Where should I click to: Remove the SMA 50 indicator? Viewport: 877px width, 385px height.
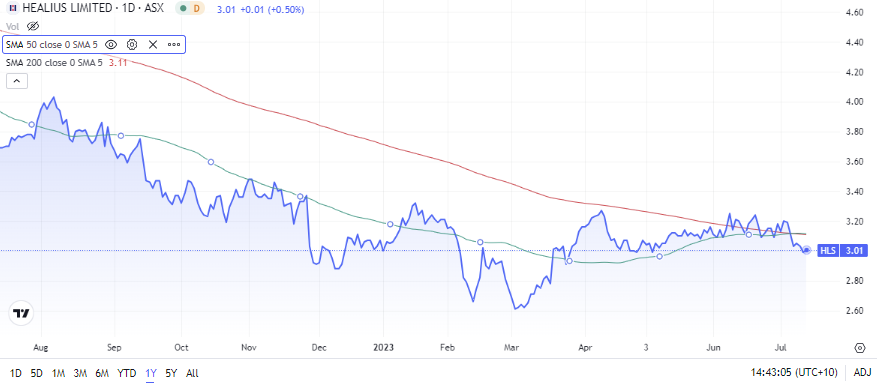153,44
